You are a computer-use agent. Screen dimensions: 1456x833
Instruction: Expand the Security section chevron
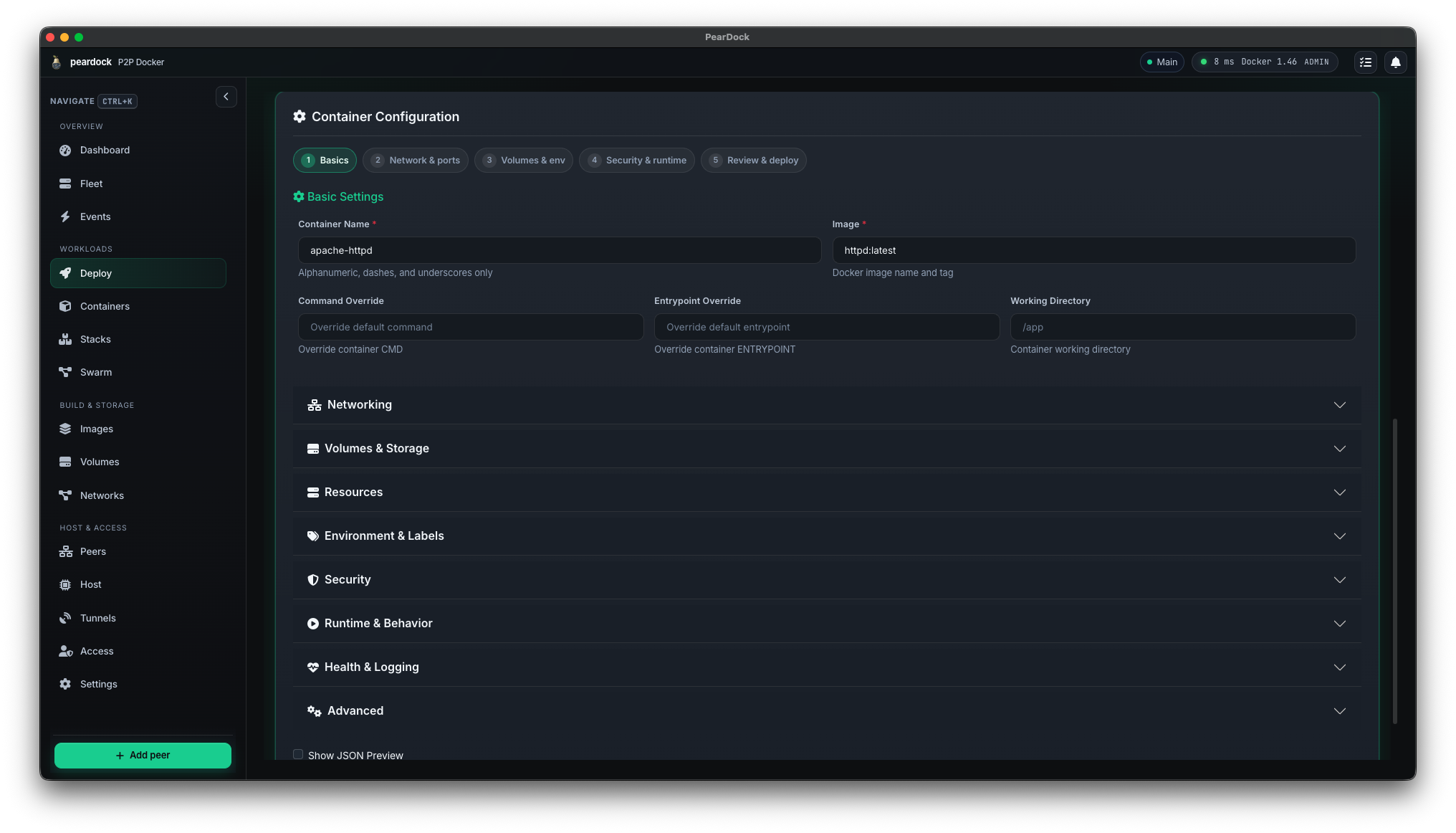pyautogui.click(x=1339, y=580)
